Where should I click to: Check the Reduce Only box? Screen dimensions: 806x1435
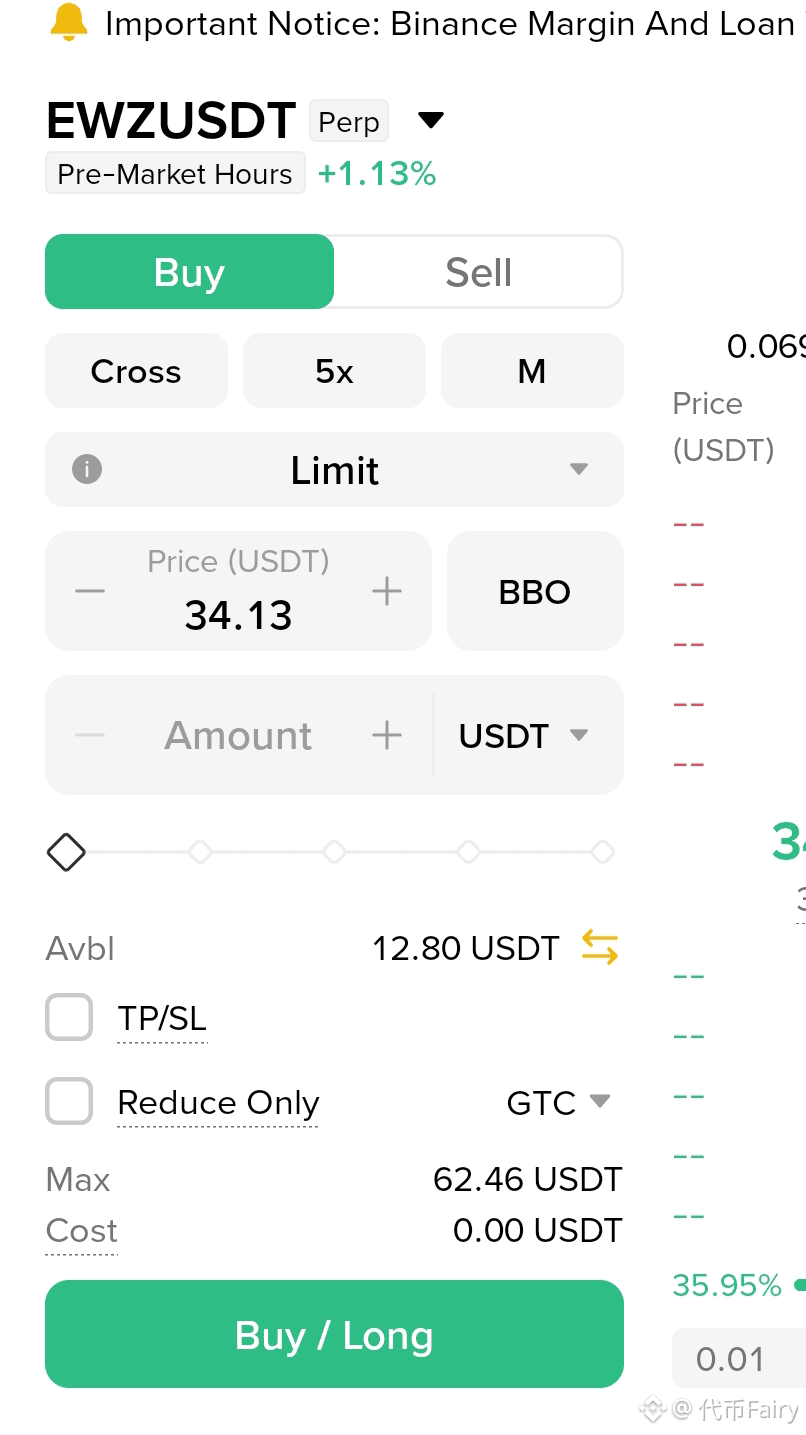point(69,1102)
